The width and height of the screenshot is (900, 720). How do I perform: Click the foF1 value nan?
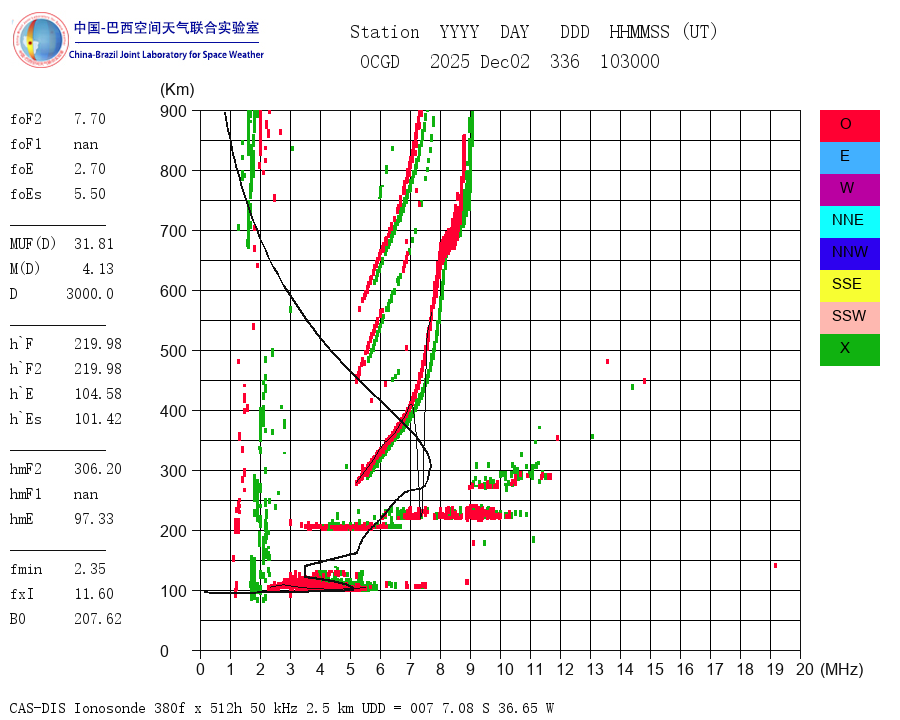click(x=86, y=144)
